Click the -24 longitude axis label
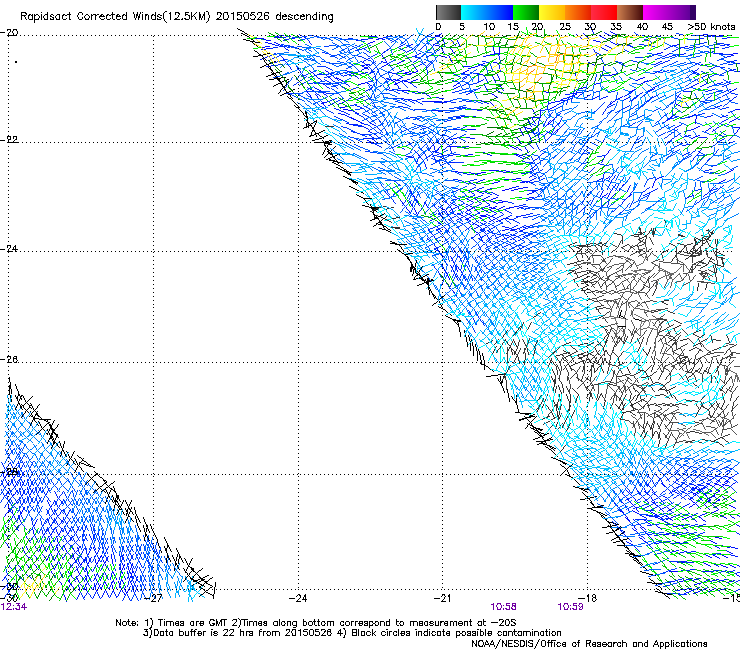The height and width of the screenshot is (650, 740). (298, 598)
